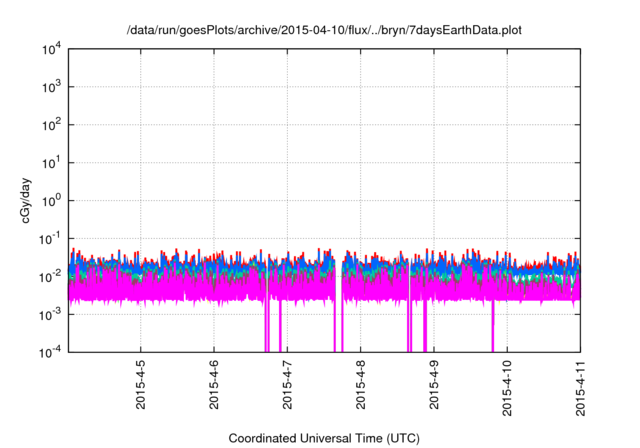
Task: Click the 2015-4-9 date tick label
Action: (x=434, y=385)
